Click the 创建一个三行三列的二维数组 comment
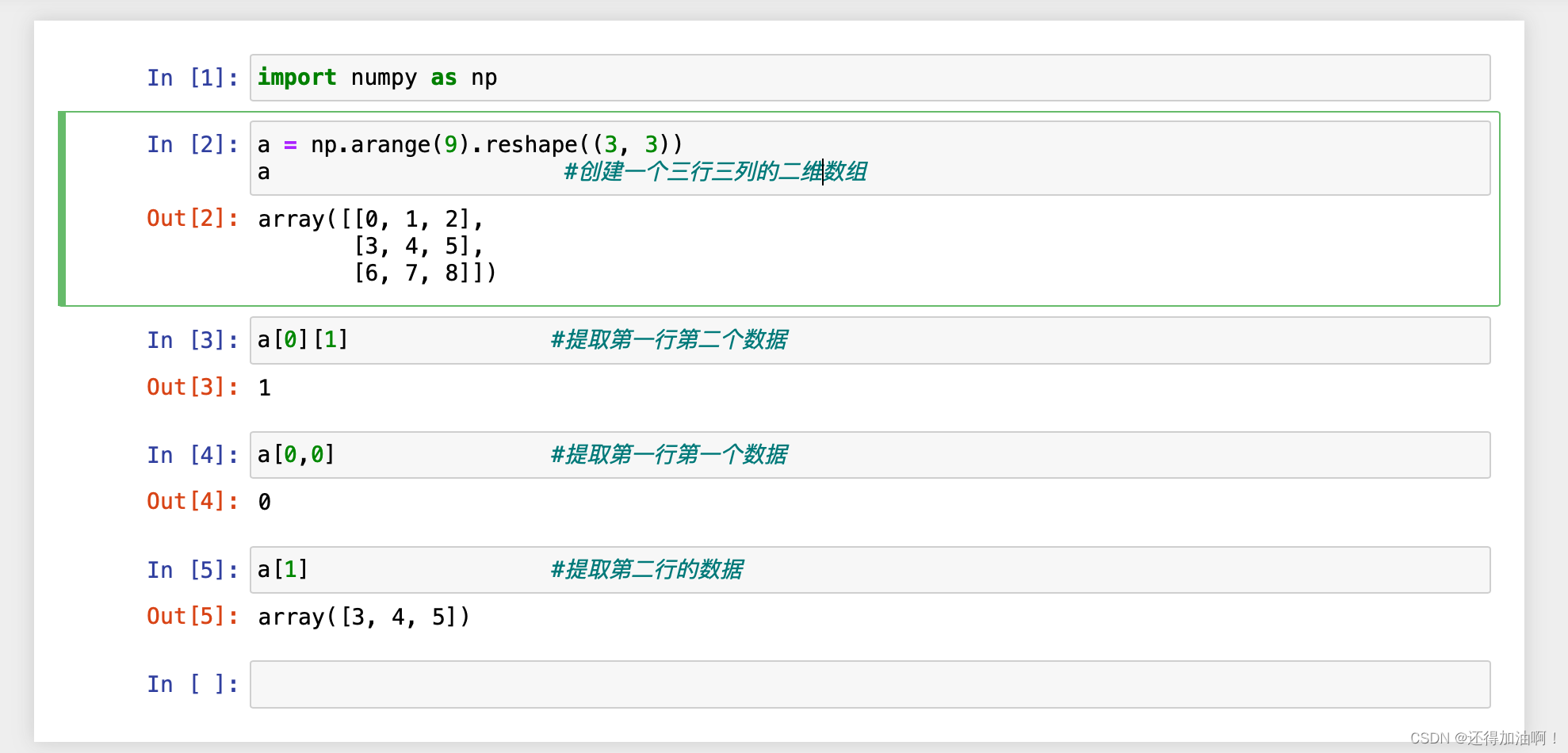The height and width of the screenshot is (753, 1568). click(715, 171)
